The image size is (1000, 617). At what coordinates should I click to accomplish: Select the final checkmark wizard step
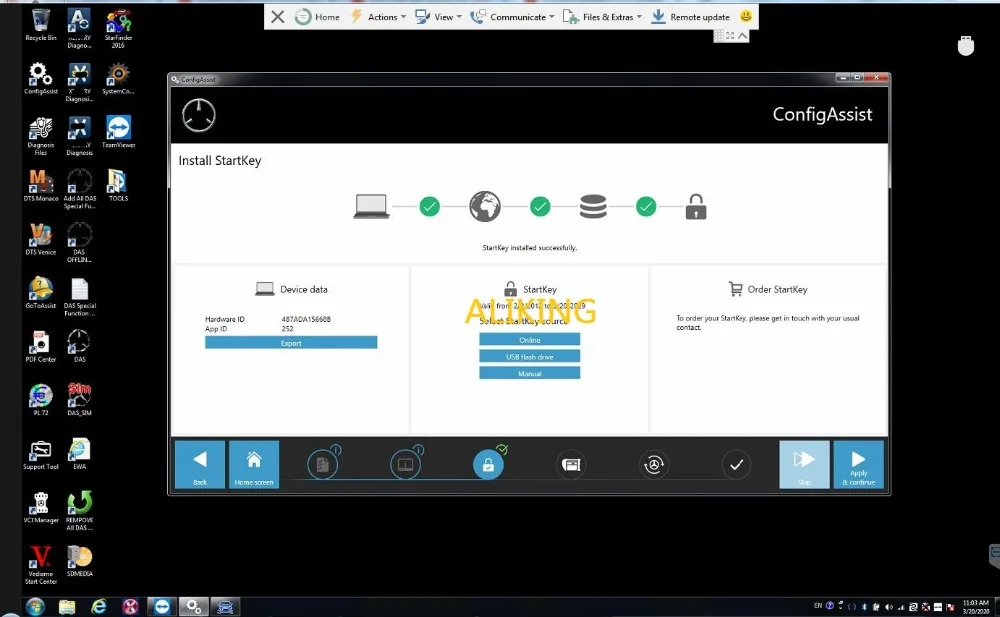[737, 465]
